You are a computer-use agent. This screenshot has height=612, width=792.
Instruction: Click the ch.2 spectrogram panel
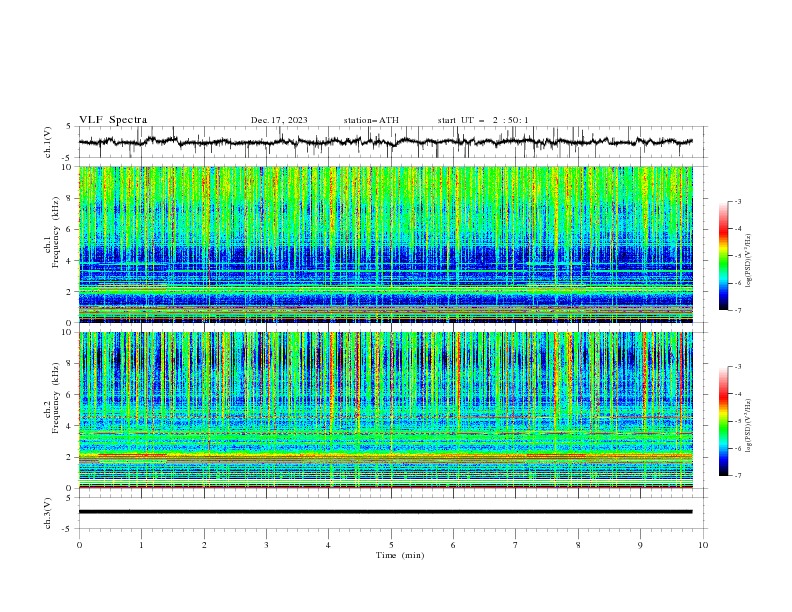385,410
